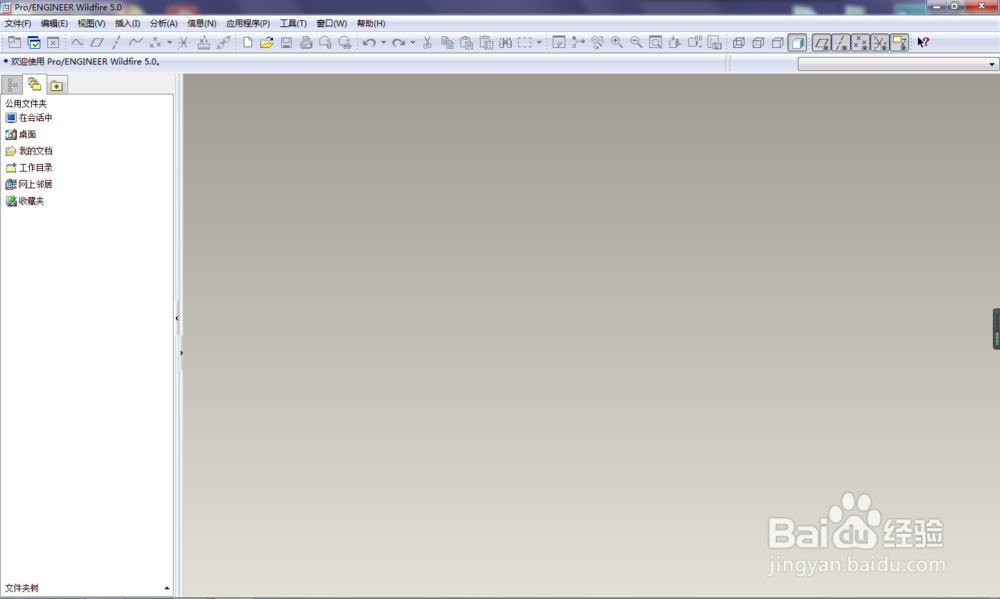
Task: Expand the 文件夹树 folder tree section
Action: [x=87, y=588]
